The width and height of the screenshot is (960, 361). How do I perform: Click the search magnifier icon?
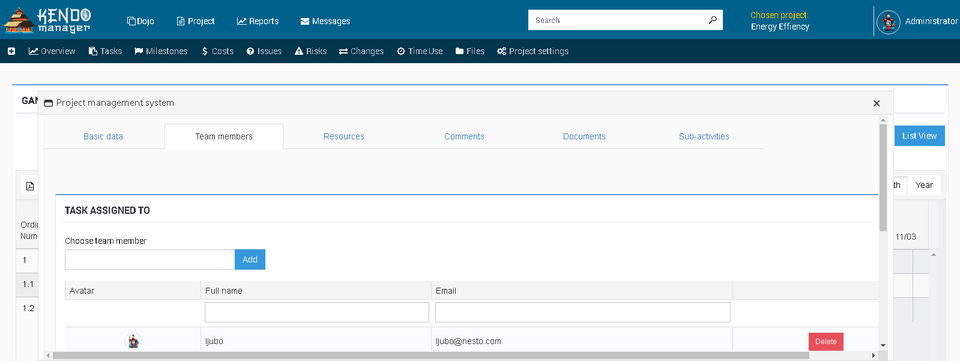713,20
